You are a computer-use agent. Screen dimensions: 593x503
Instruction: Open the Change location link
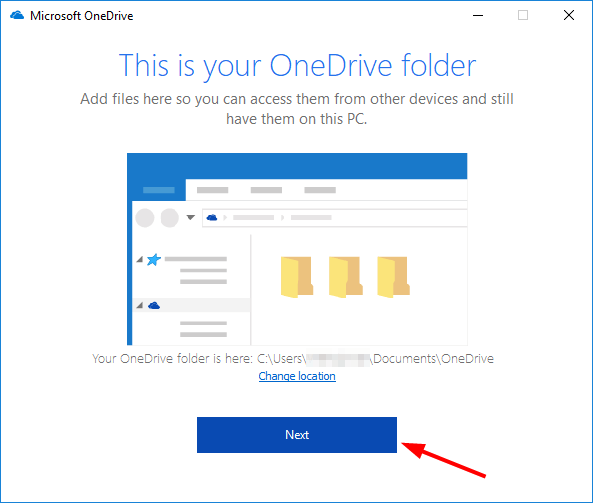click(297, 376)
